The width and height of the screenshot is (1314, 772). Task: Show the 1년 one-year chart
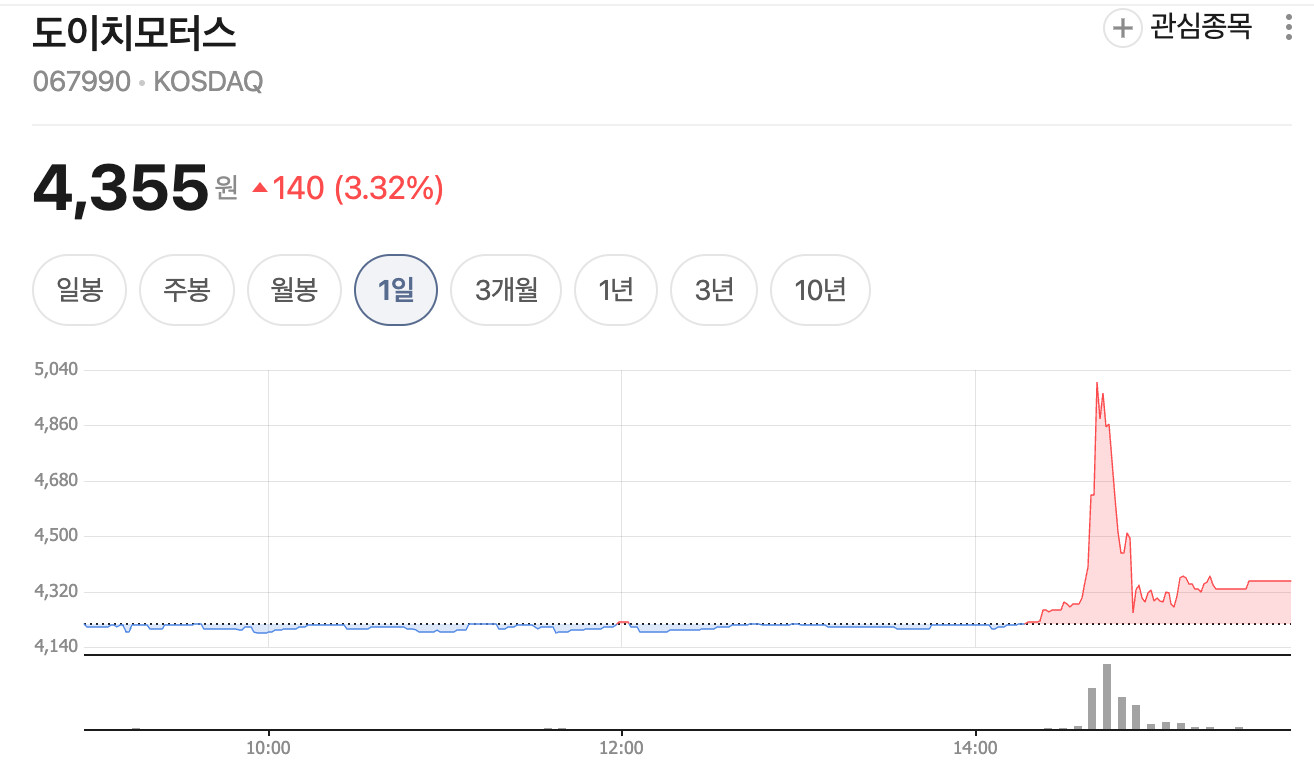pos(616,291)
